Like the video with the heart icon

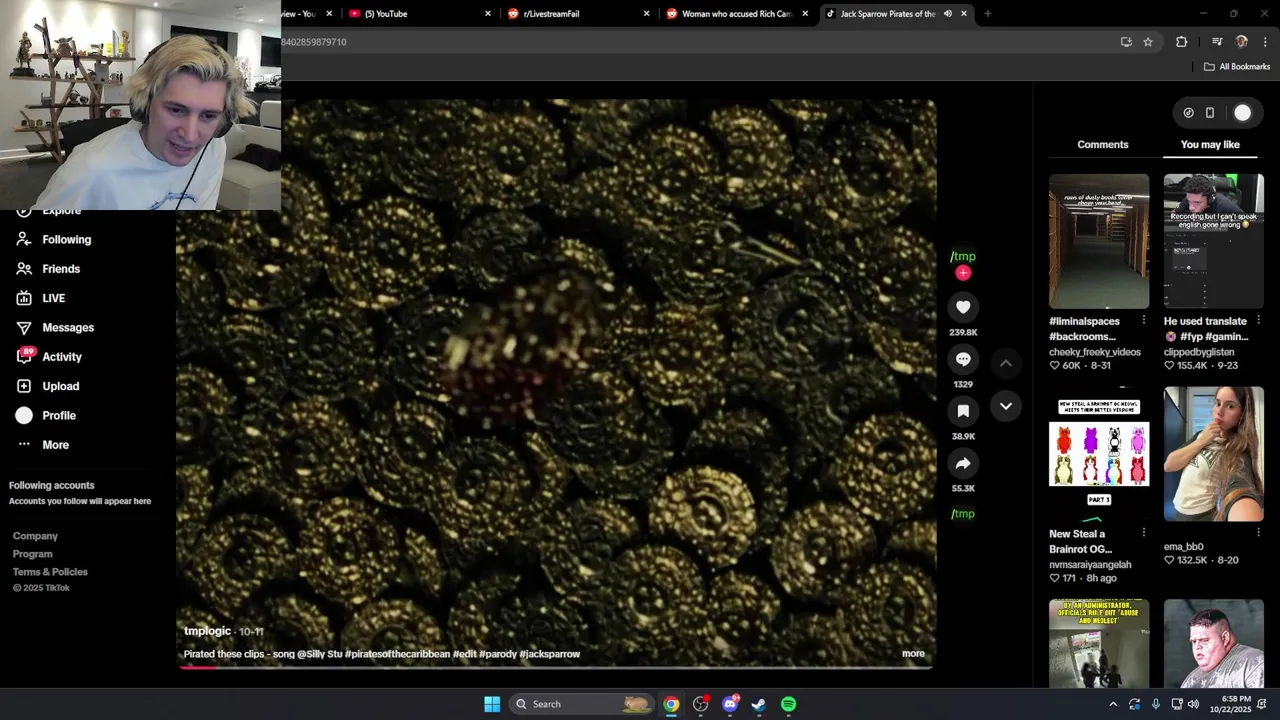point(963,308)
